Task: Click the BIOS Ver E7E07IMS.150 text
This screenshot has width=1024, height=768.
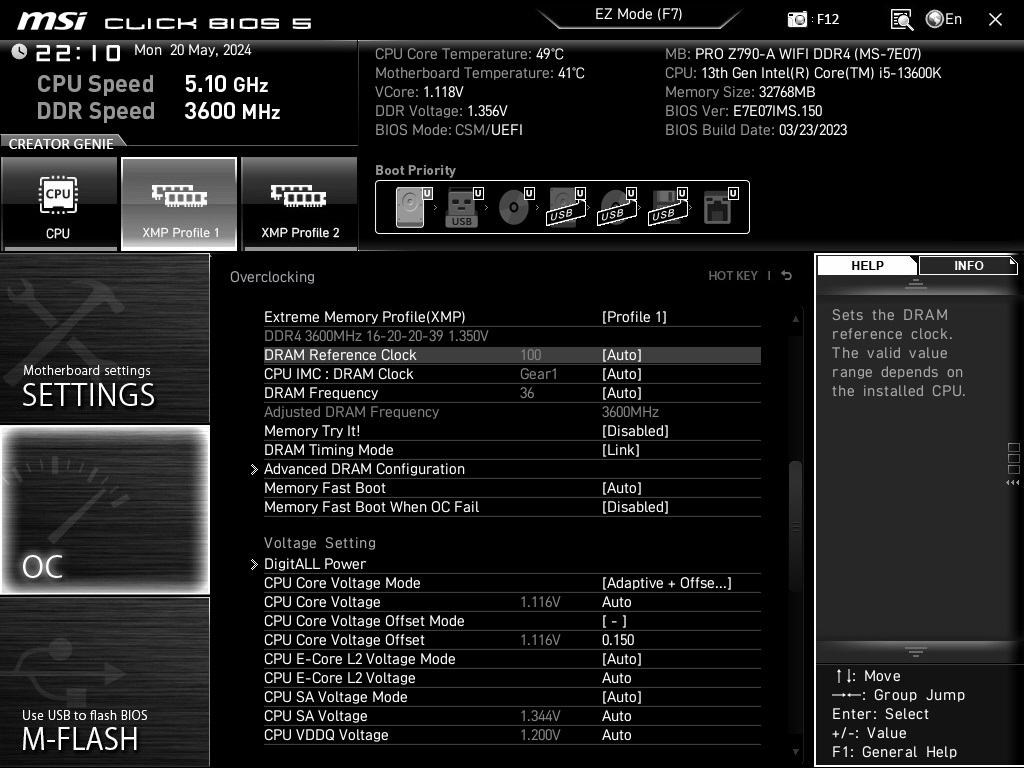Action: [x=743, y=111]
